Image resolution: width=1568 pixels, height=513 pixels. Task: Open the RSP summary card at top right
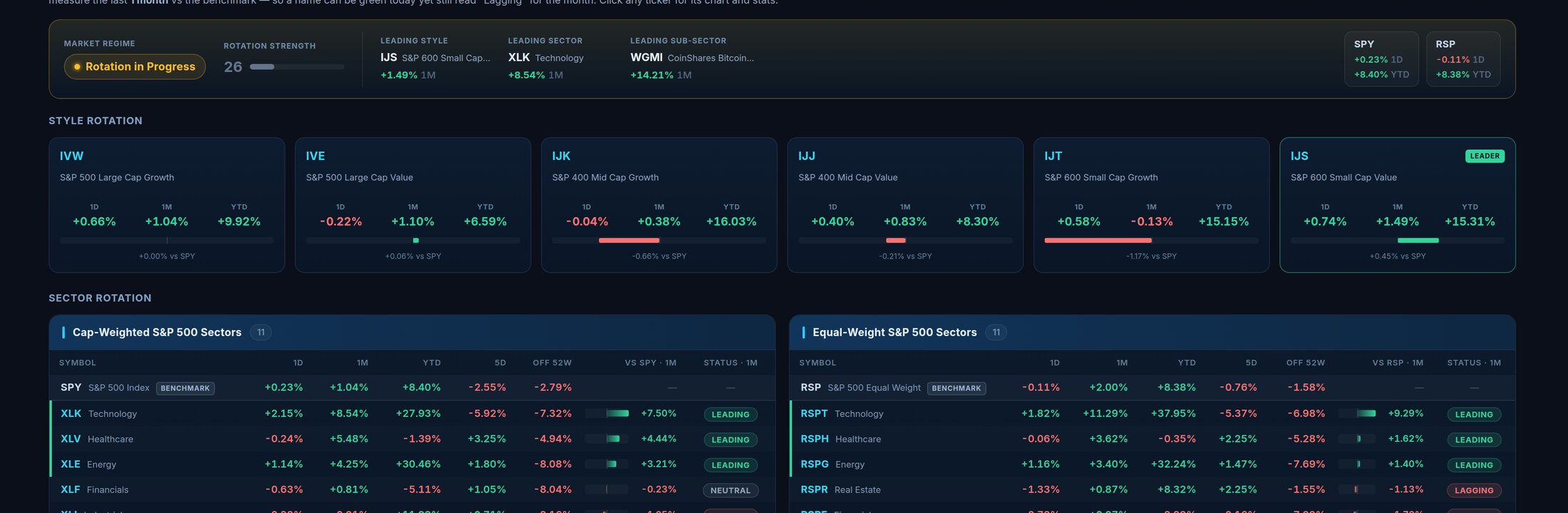click(1463, 59)
